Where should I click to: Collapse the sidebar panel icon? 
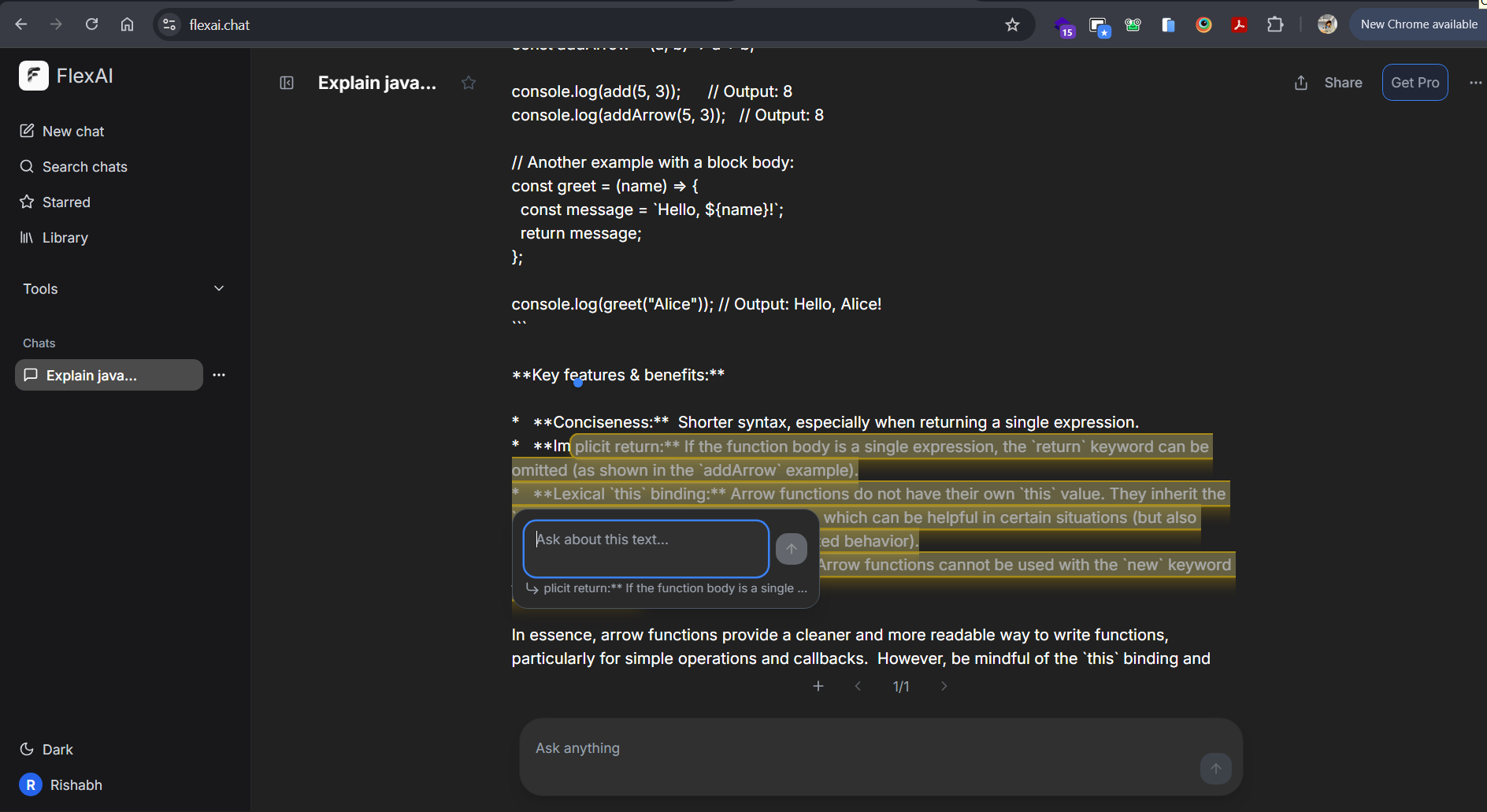tap(287, 83)
